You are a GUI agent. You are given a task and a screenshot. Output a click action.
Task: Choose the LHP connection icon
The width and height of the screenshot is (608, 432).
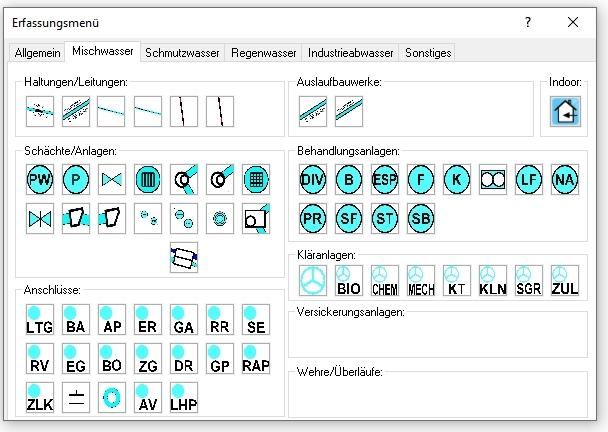[x=184, y=396]
